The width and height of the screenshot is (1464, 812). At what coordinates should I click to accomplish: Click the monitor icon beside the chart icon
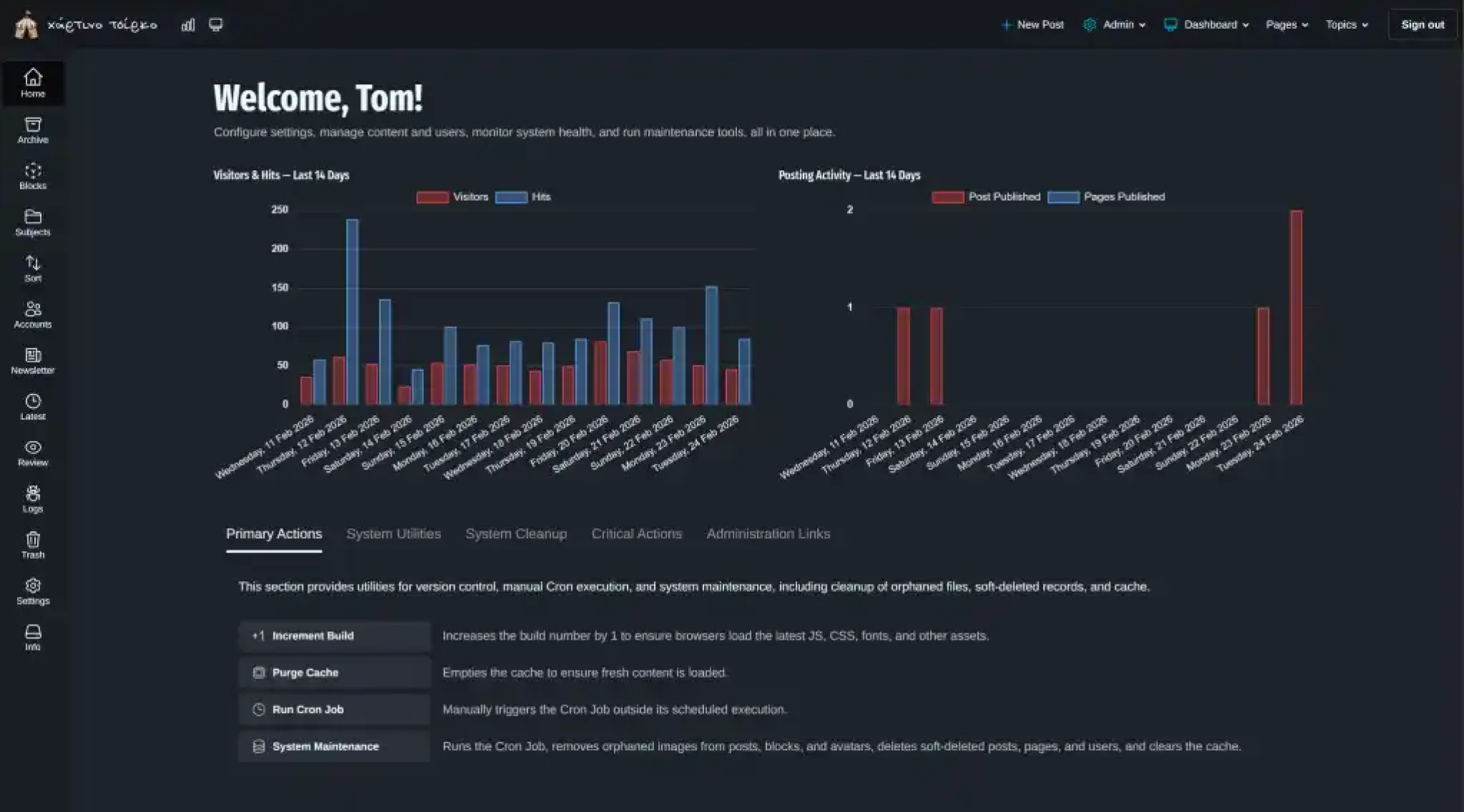[x=216, y=25]
